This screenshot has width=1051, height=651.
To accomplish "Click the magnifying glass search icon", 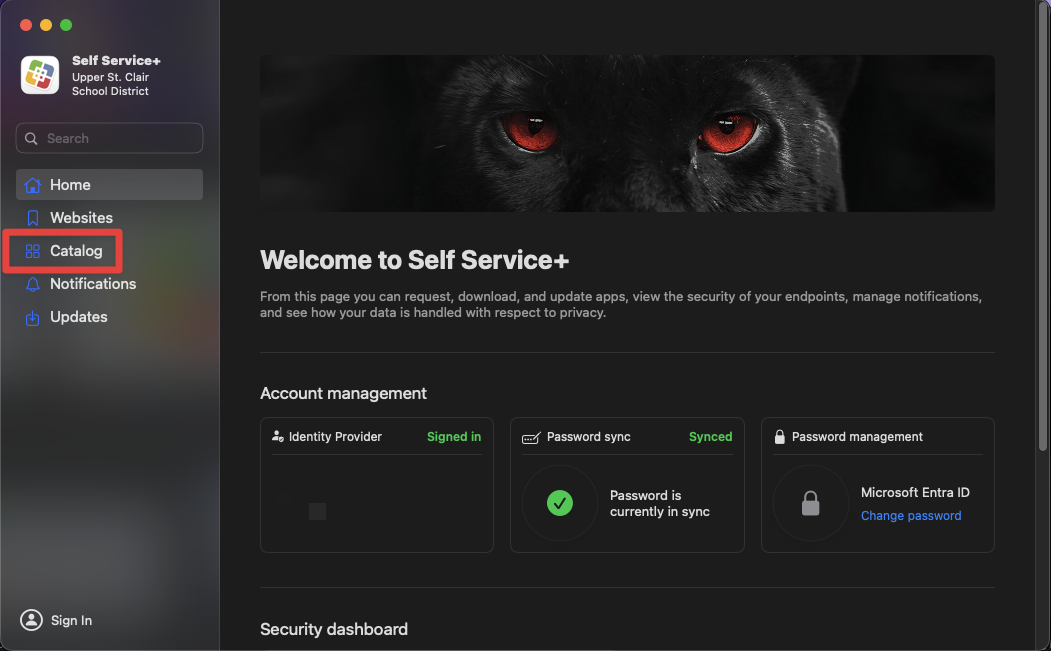I will pyautogui.click(x=31, y=139).
